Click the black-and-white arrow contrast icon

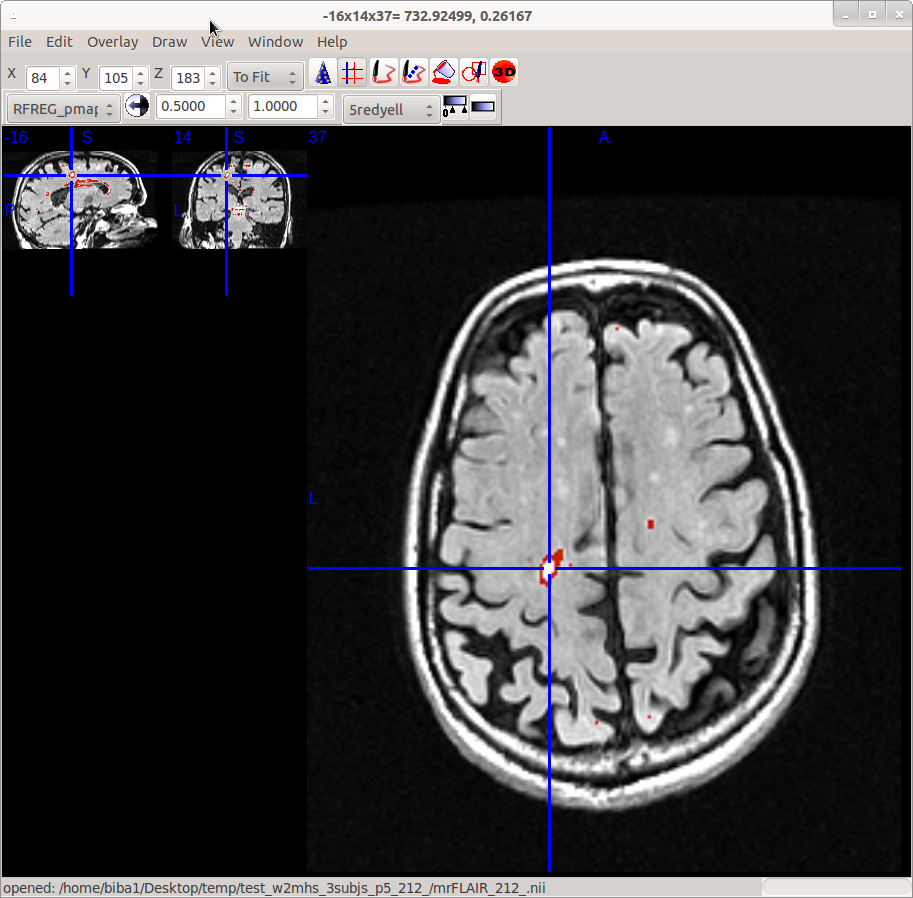click(137, 106)
